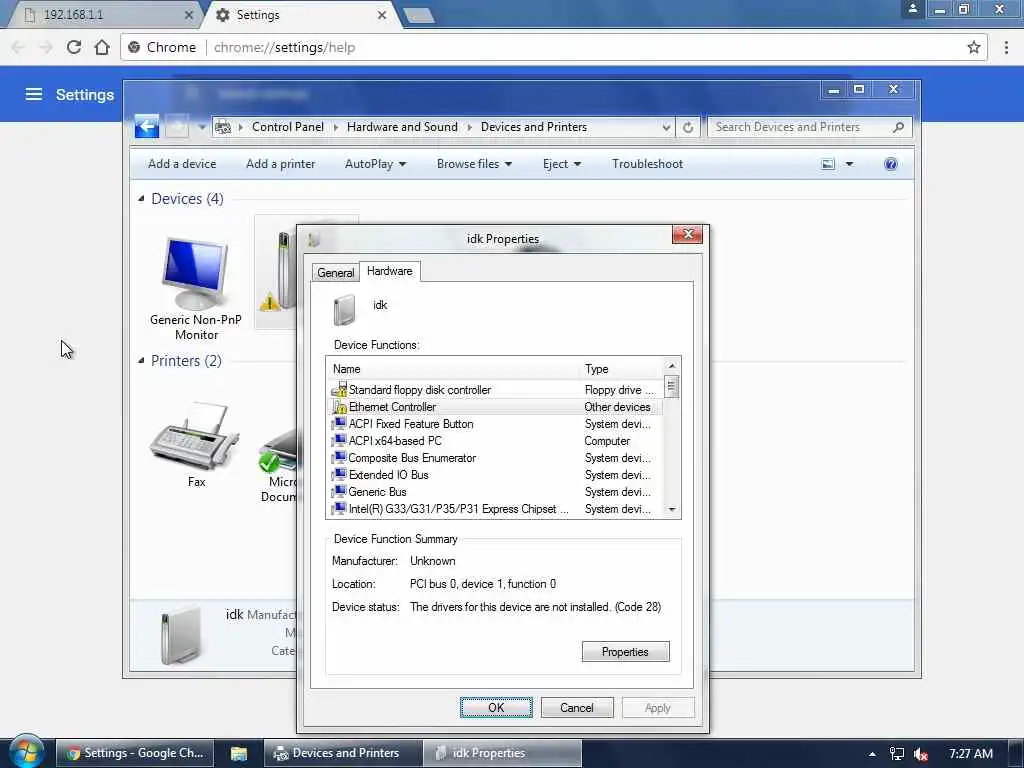Click the network tray icon

coord(897,754)
